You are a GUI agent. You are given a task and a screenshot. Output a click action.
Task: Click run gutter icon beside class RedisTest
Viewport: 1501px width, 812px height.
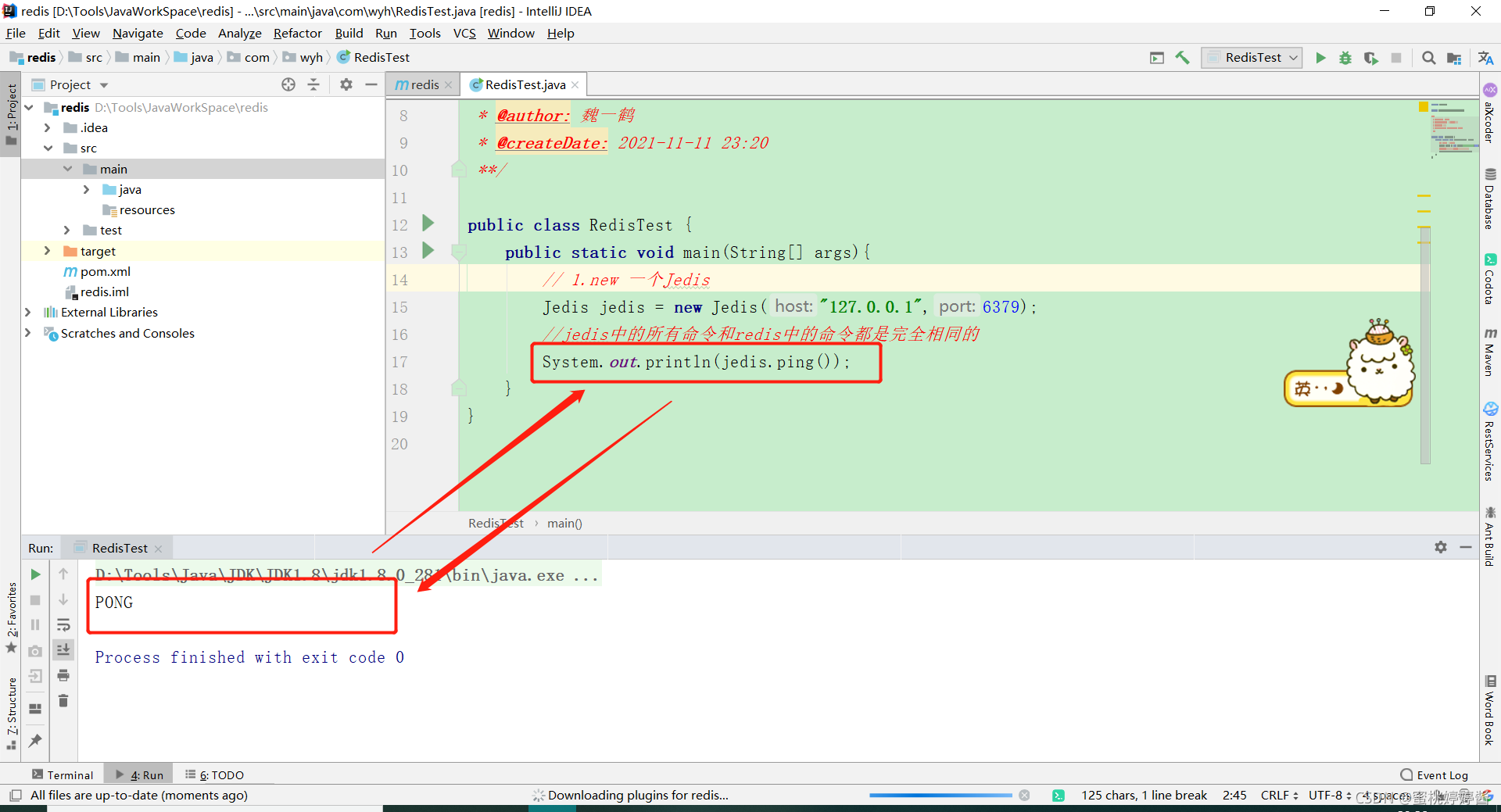pos(428,224)
